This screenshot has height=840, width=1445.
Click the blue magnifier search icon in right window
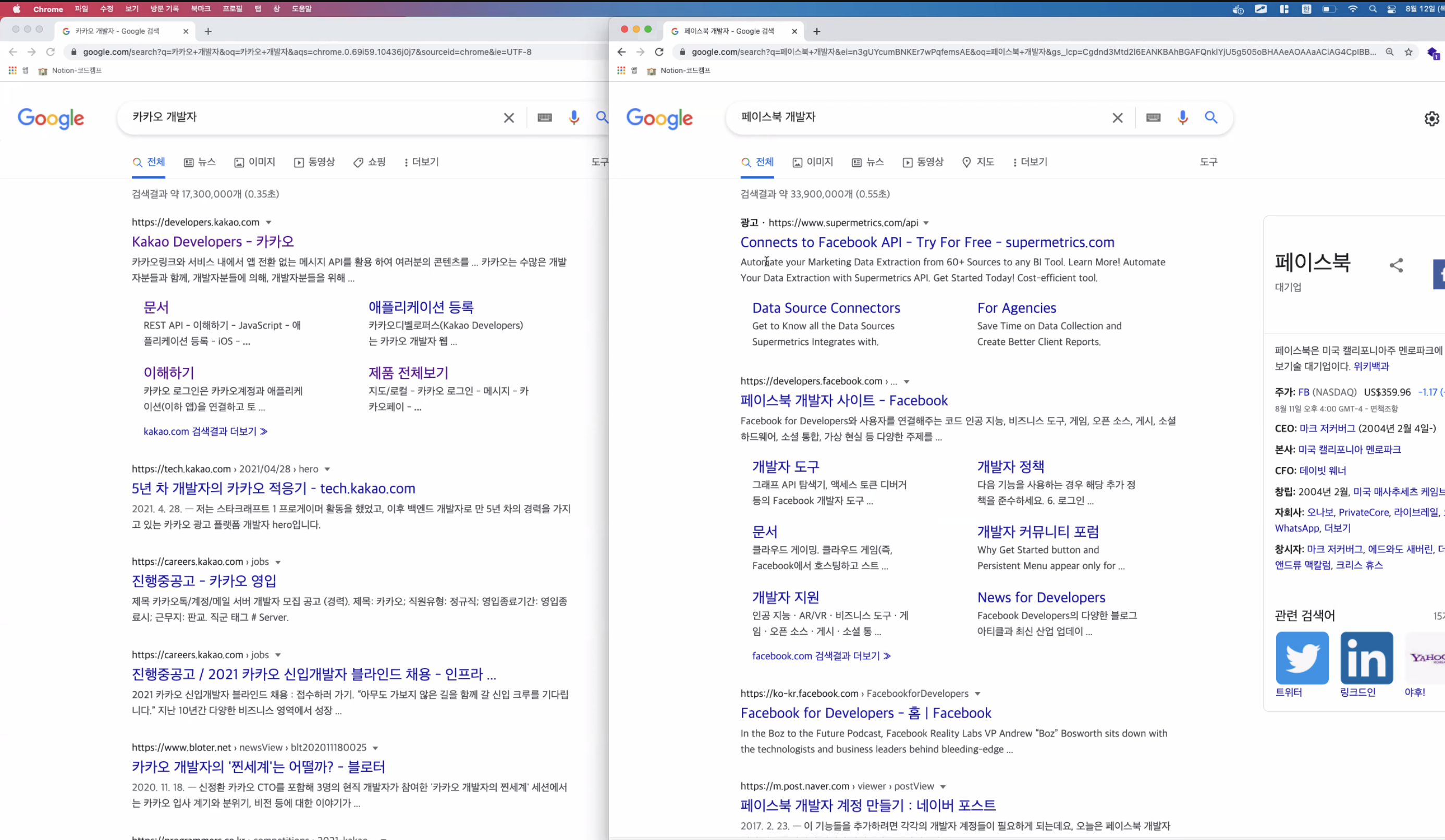tap(1210, 118)
